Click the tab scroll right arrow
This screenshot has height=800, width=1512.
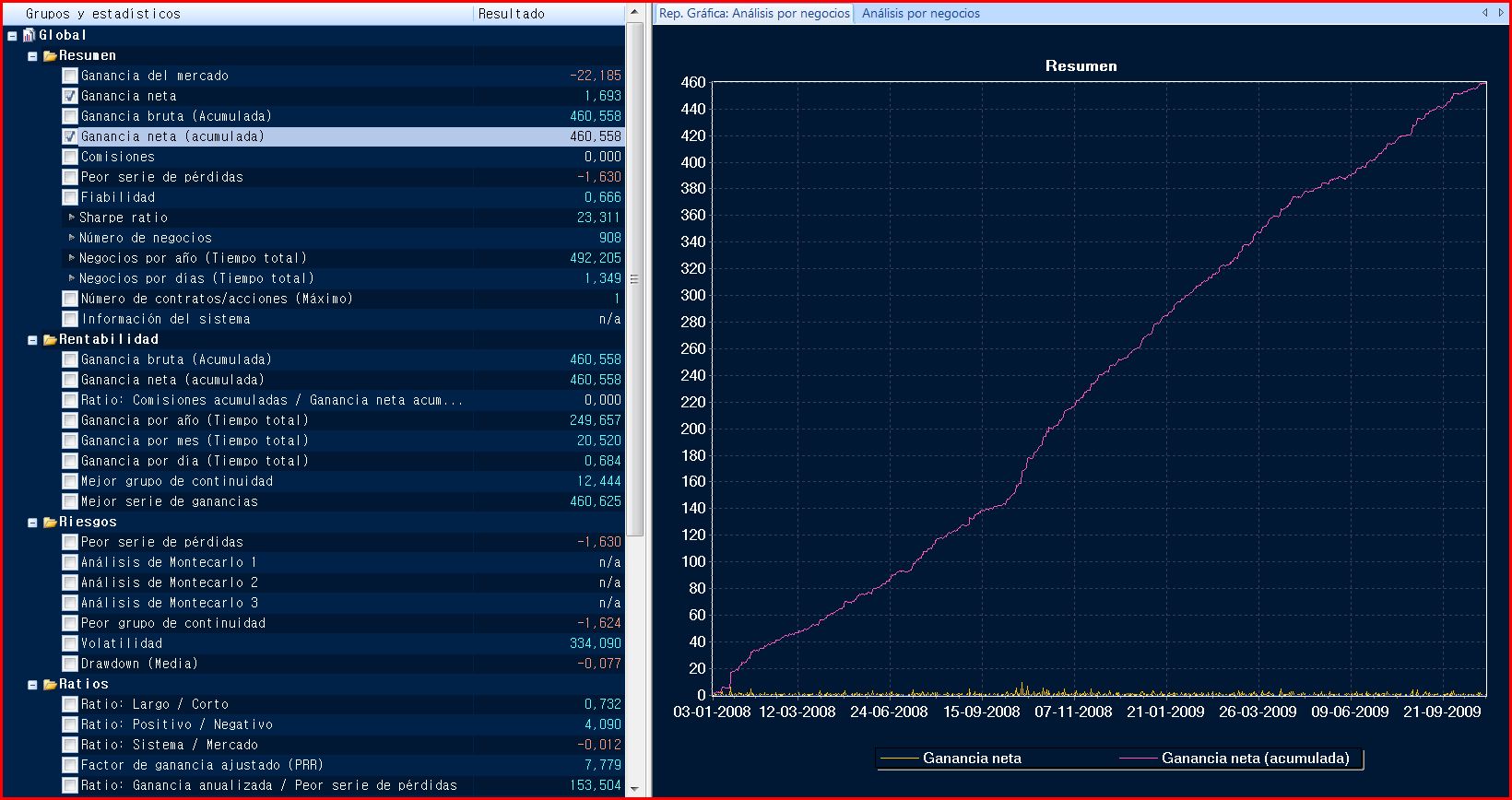(1499, 13)
